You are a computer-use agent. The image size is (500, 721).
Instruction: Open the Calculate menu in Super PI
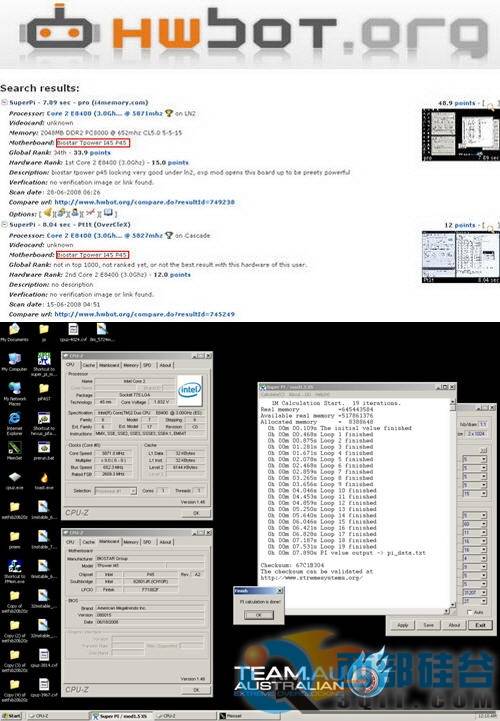click(x=273, y=395)
